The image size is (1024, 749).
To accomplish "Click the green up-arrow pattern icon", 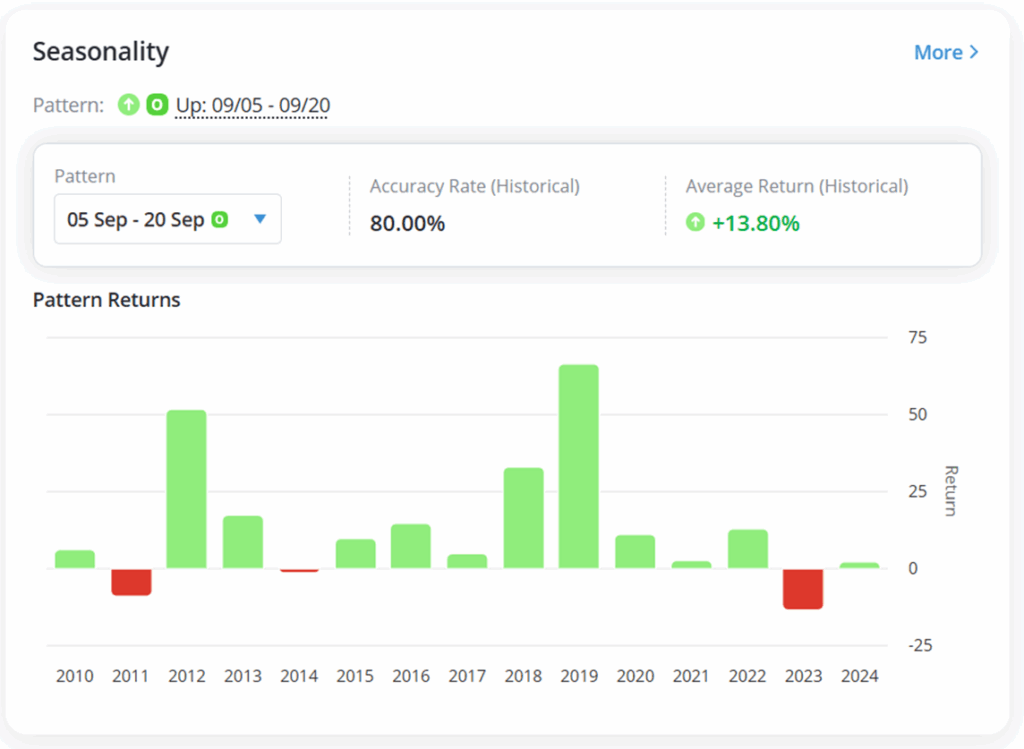I will [x=129, y=104].
